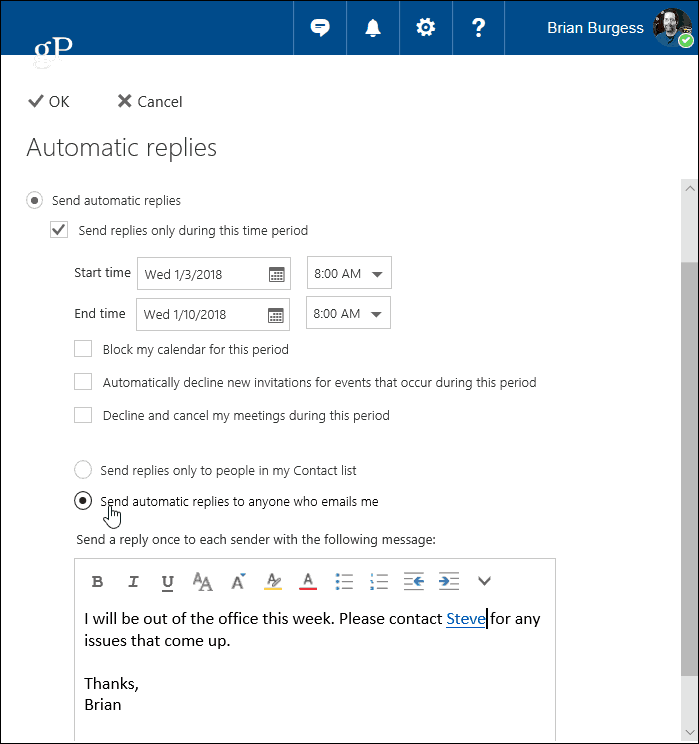Click OK to save automatic replies

[49, 102]
